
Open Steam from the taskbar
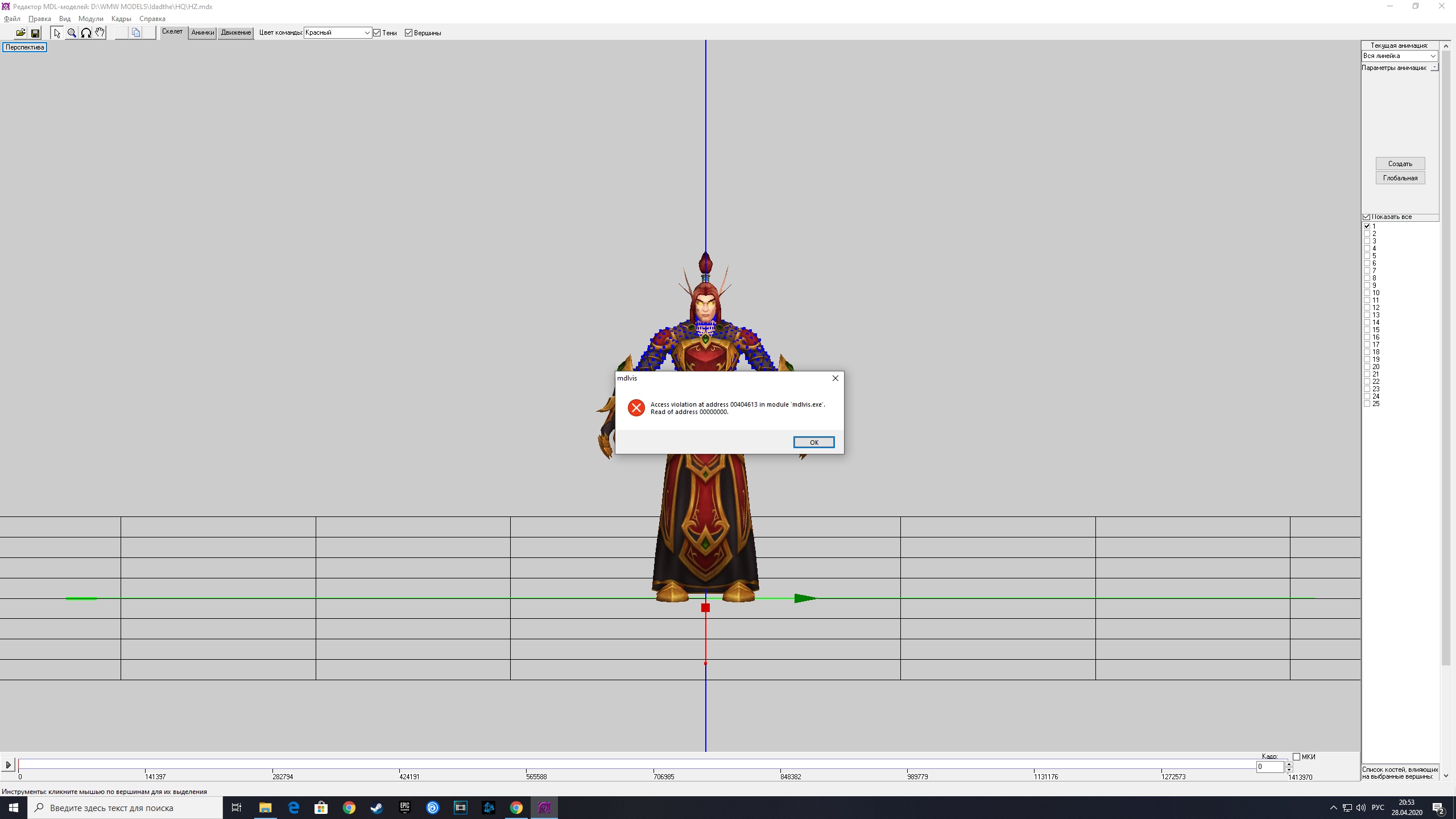pyautogui.click(x=377, y=808)
